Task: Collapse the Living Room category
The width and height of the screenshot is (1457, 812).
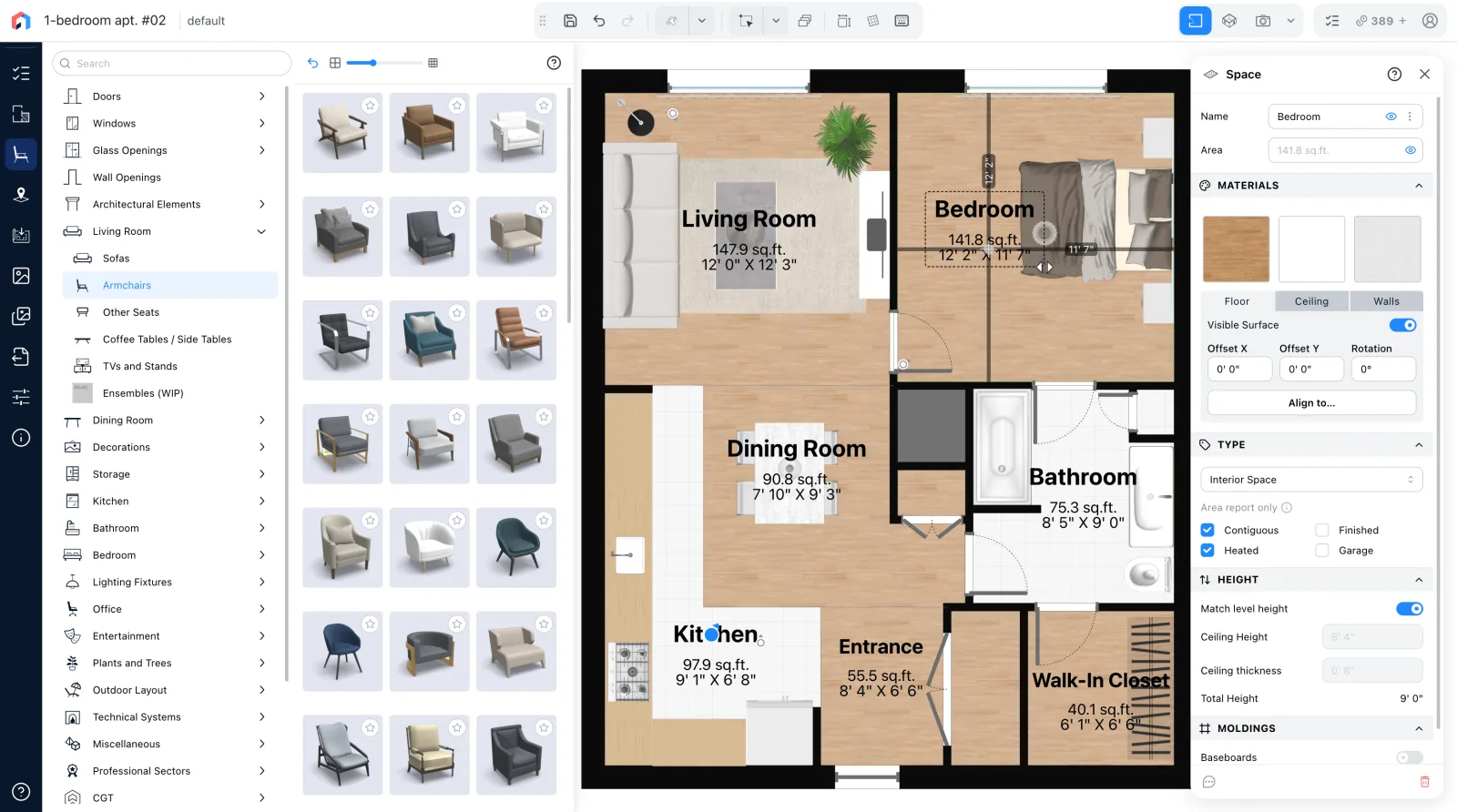Action: click(261, 231)
